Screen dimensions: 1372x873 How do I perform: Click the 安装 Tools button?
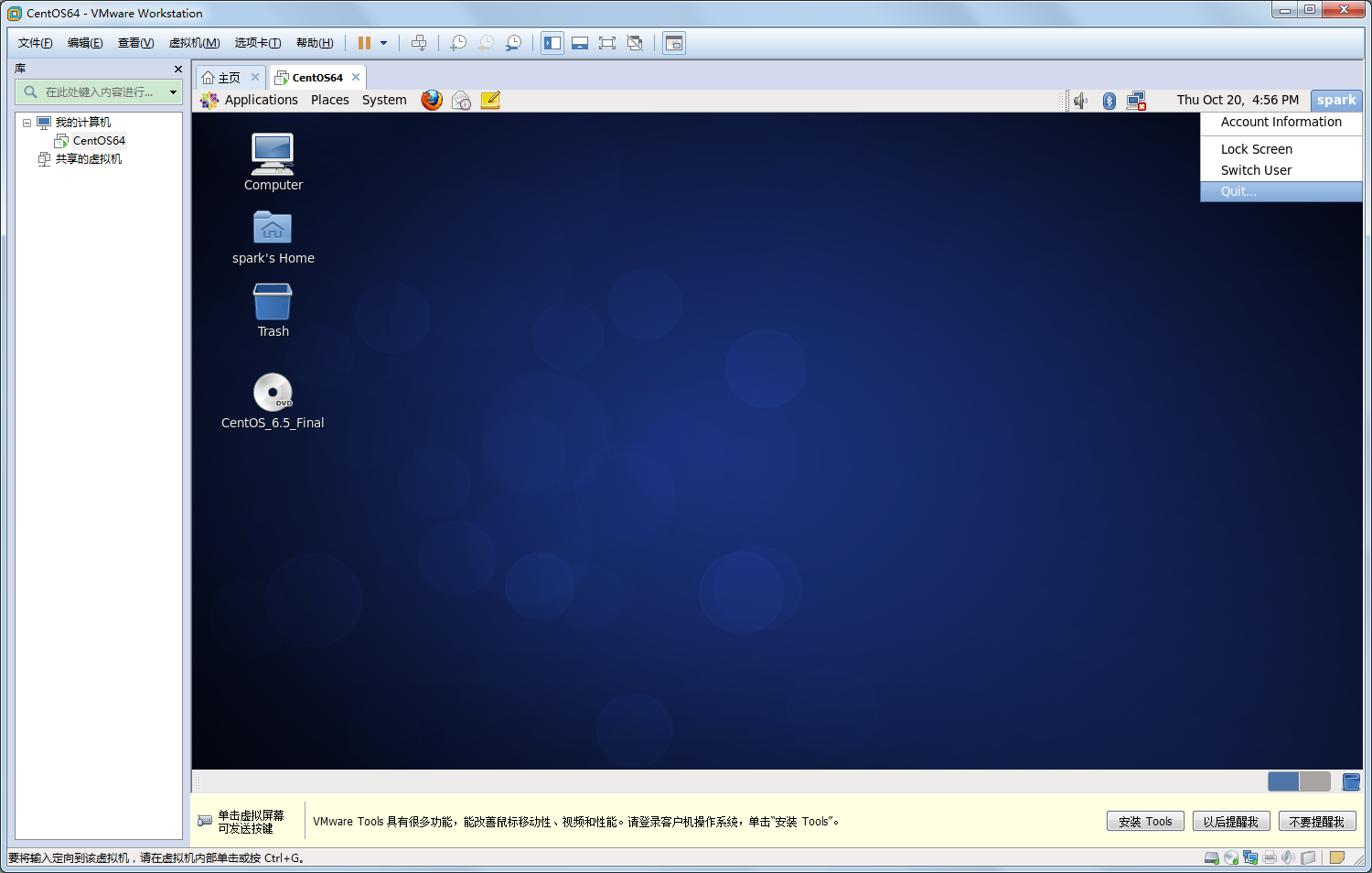coord(1145,822)
